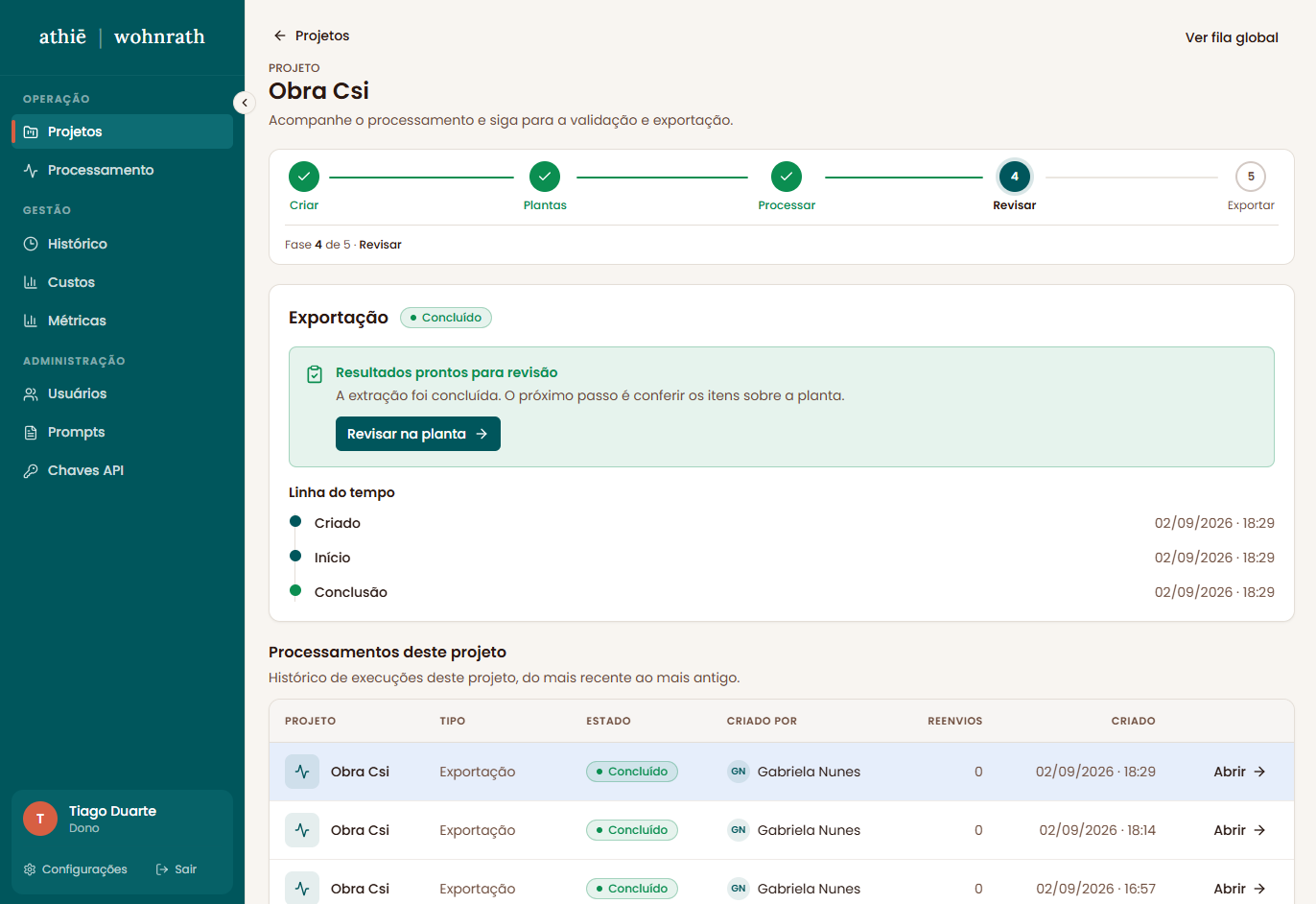This screenshot has width=1316, height=904.
Task: Click the Concluído status in the 18:14 row
Action: 632,830
